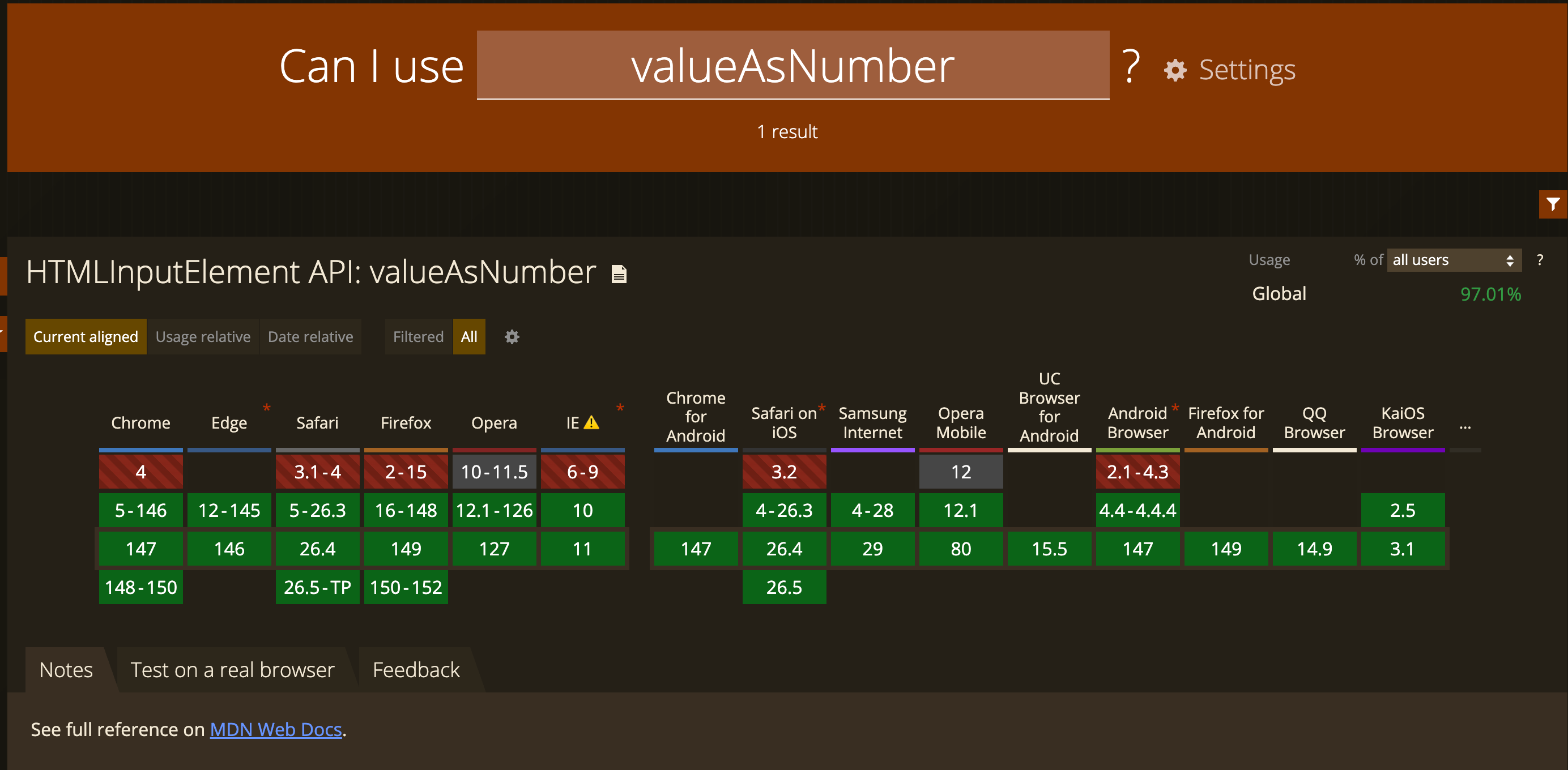Click the usage help question mark
This screenshot has width=1568, height=770.
[x=1539, y=260]
